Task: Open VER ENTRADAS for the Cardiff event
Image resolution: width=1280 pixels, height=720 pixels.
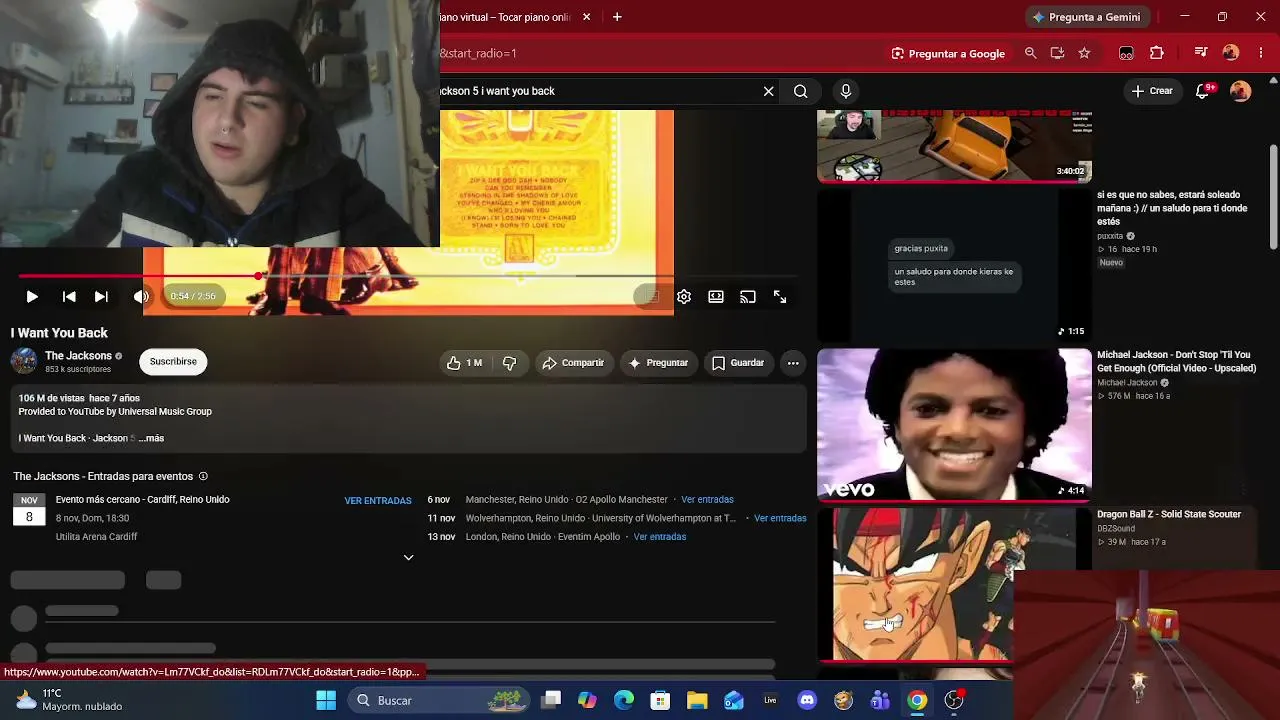Action: click(378, 501)
